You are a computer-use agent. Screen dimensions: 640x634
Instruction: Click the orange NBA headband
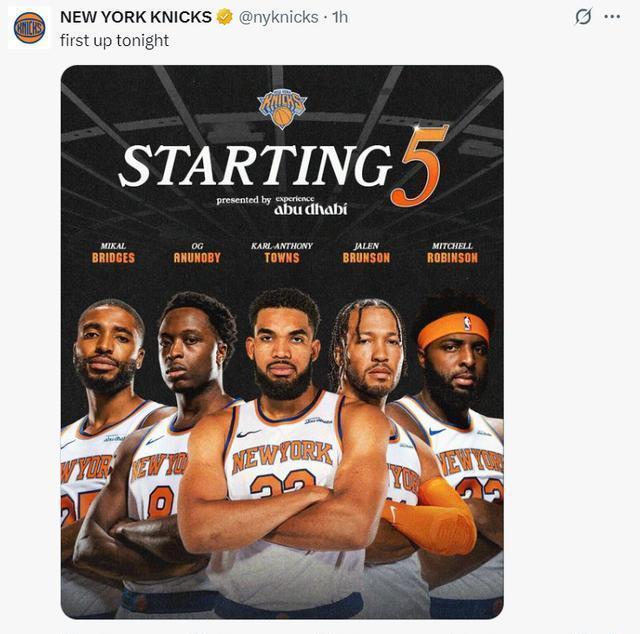coord(453,329)
